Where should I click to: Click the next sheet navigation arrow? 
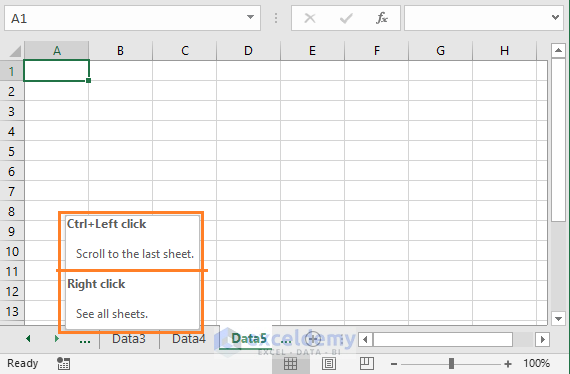coord(56,339)
